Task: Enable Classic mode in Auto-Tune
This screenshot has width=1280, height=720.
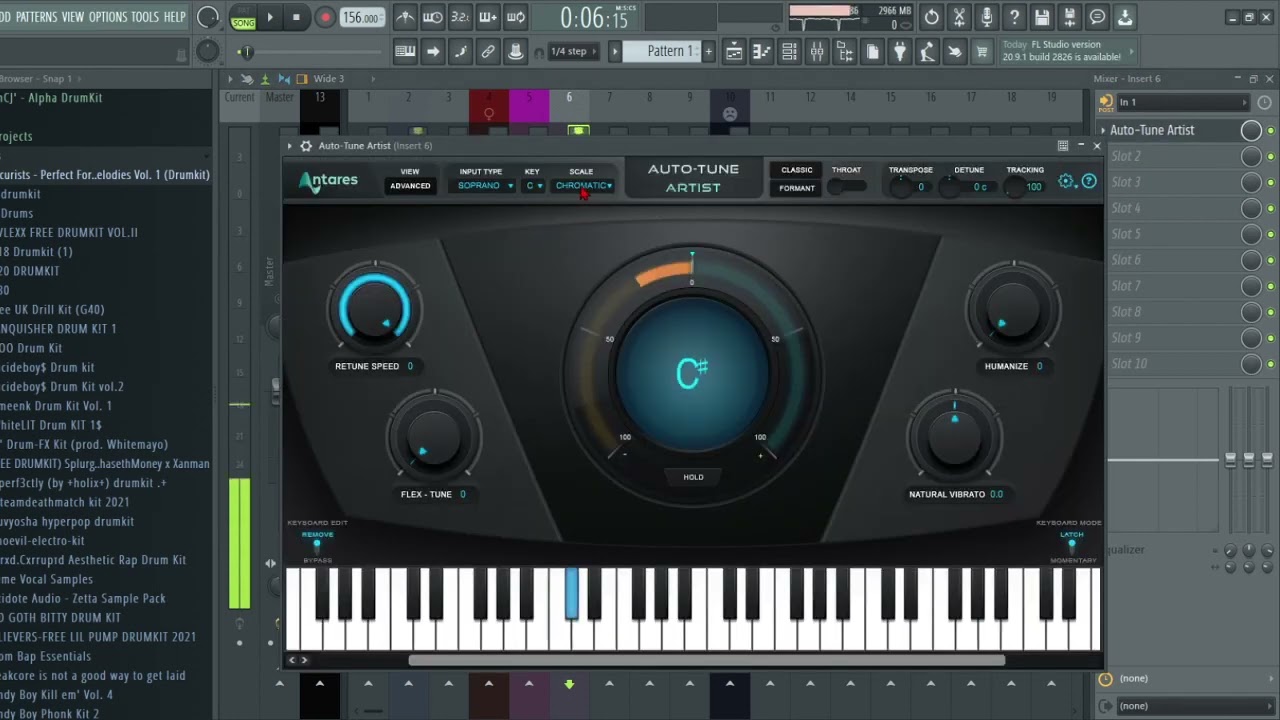Action: (797, 170)
